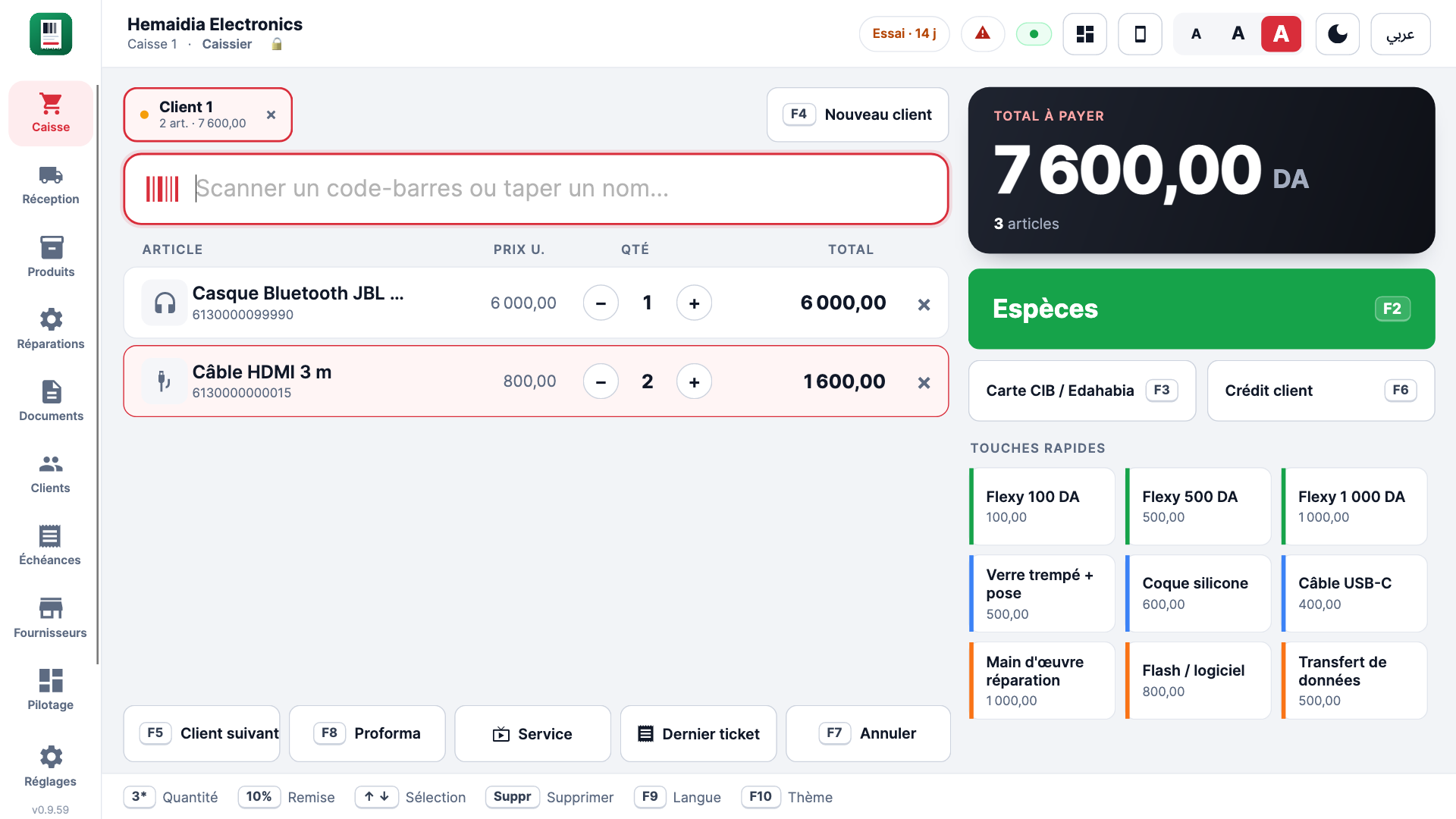This screenshot has height=819, width=1456.
Task: Close the Client 1 tab
Action: click(x=271, y=115)
